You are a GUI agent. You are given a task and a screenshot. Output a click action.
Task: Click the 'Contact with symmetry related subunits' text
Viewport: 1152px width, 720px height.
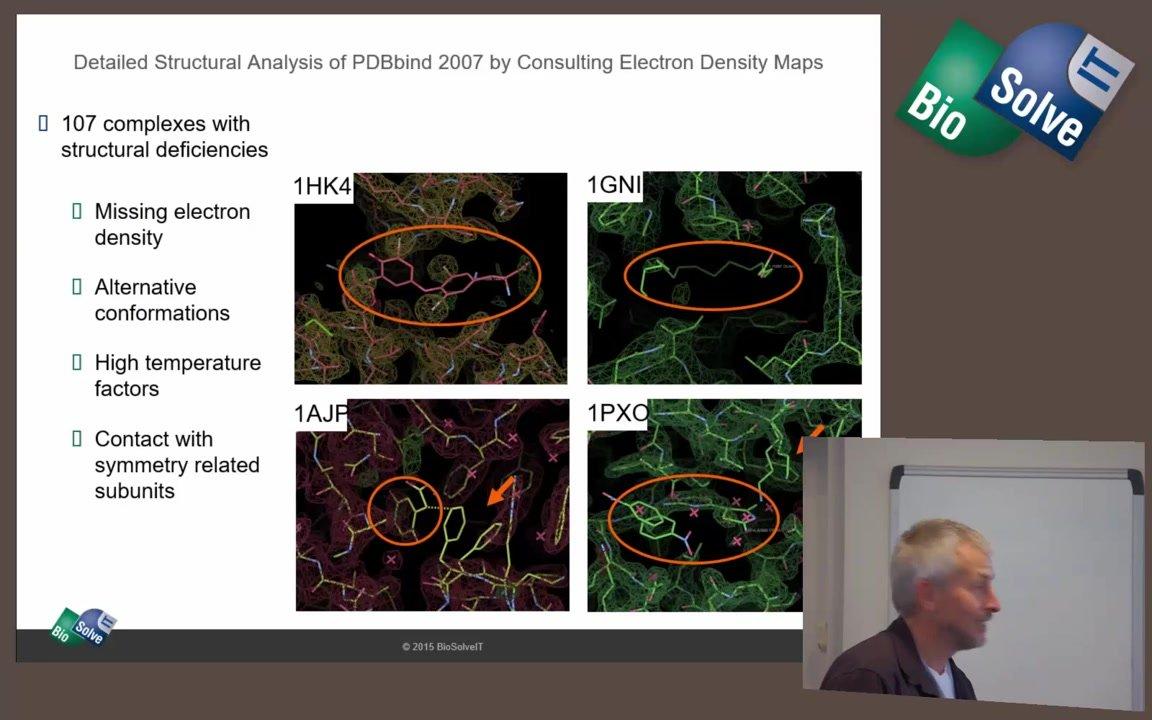(177, 465)
